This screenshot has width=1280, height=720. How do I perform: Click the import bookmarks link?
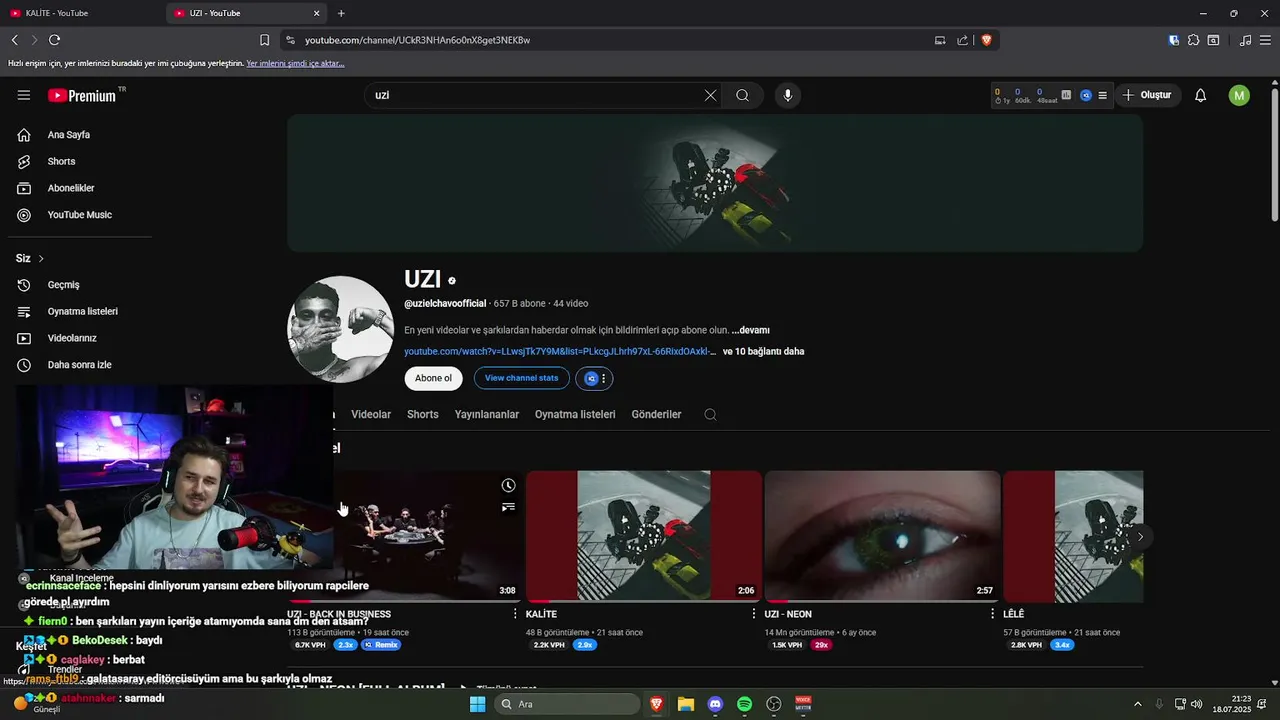[x=295, y=63]
